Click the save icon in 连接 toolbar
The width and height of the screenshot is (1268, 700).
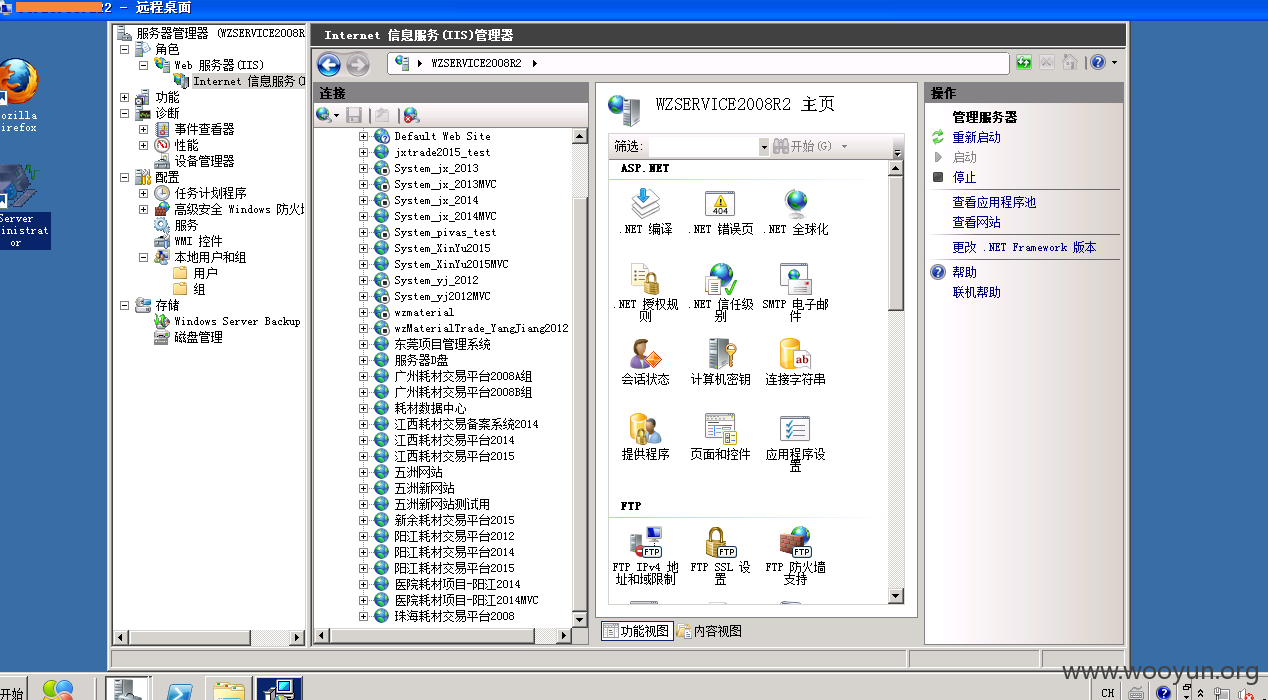pos(354,115)
